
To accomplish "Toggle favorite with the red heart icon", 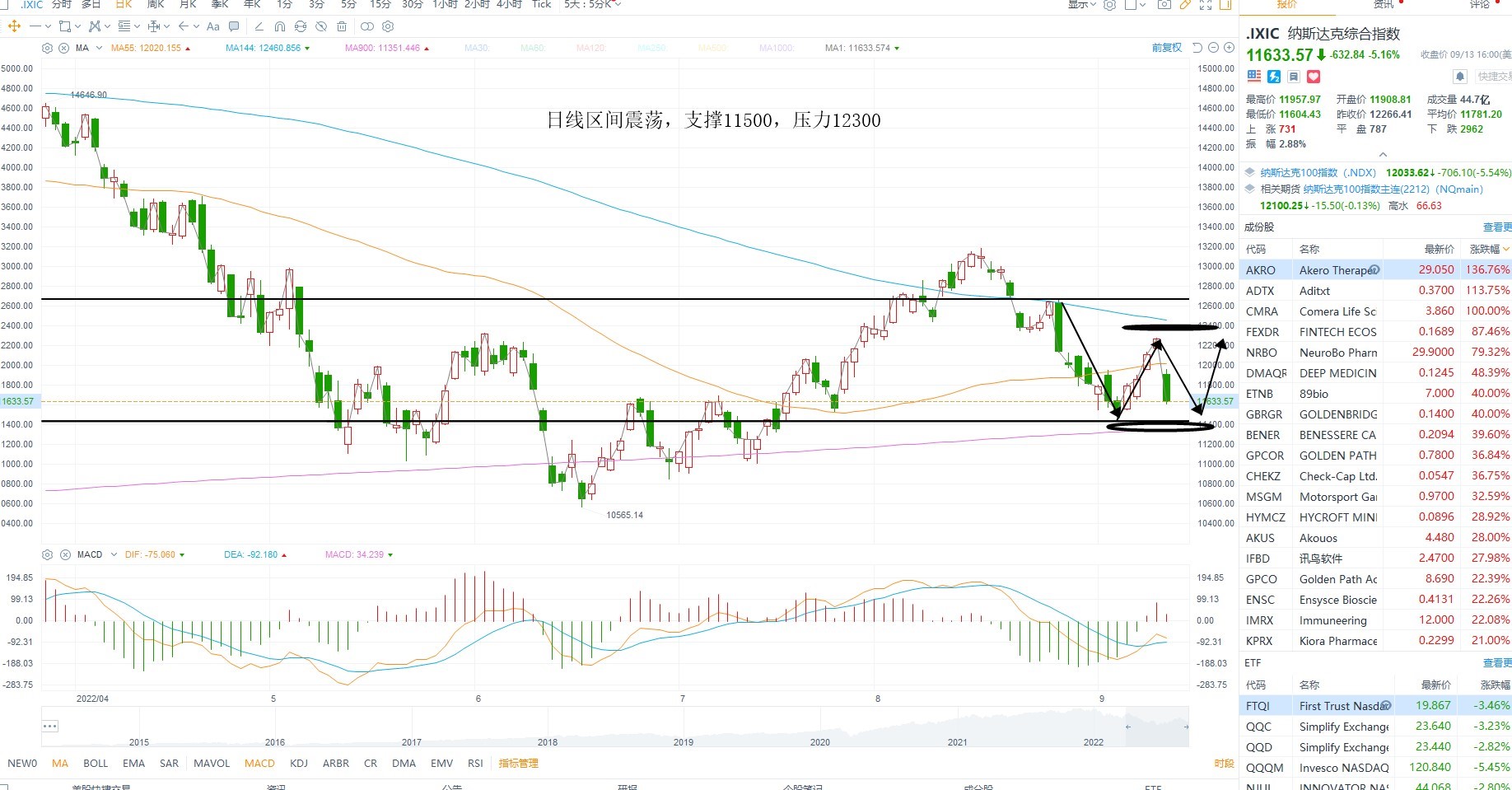I will [x=1314, y=77].
